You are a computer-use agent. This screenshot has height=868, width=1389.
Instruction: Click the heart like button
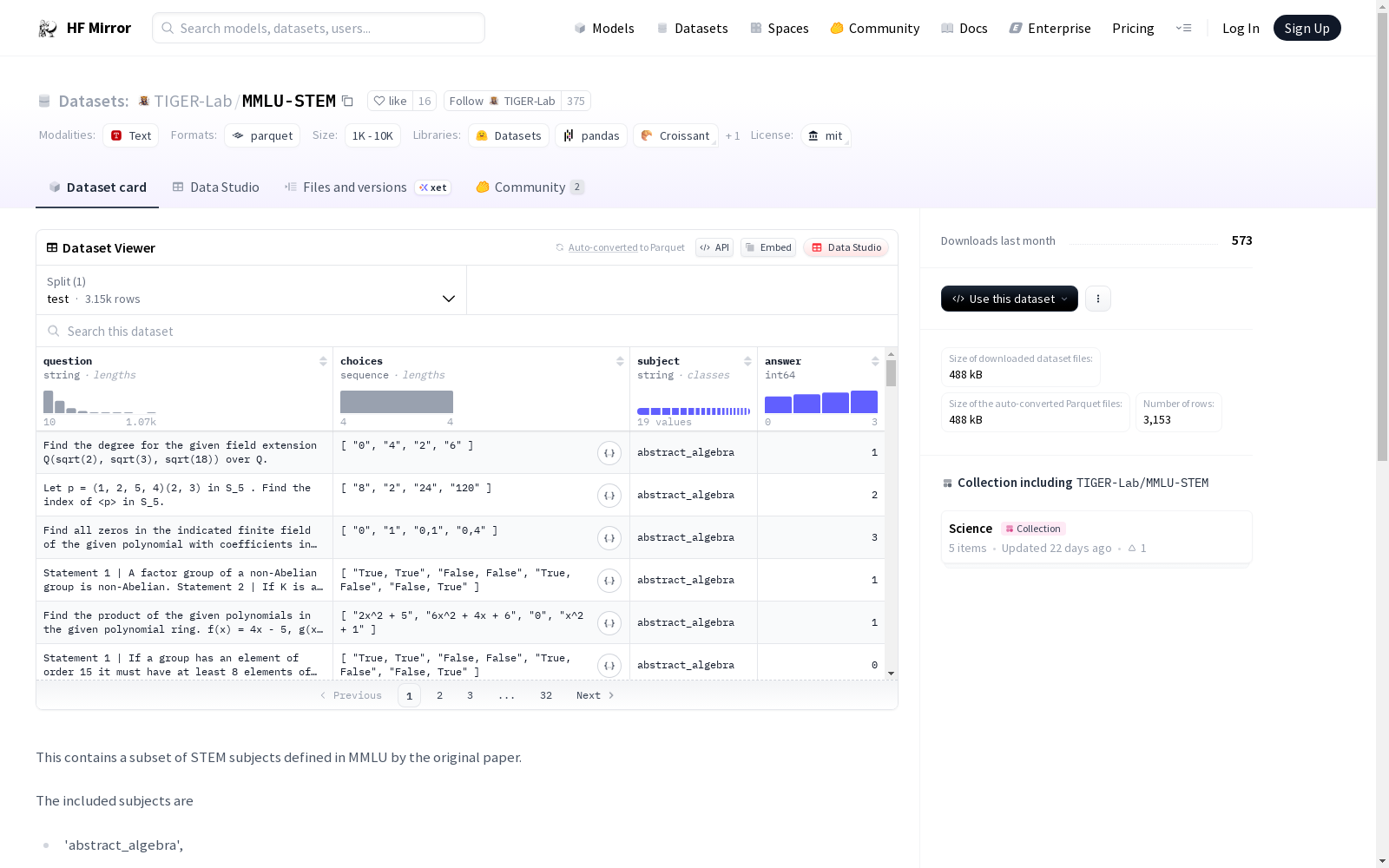click(x=390, y=101)
